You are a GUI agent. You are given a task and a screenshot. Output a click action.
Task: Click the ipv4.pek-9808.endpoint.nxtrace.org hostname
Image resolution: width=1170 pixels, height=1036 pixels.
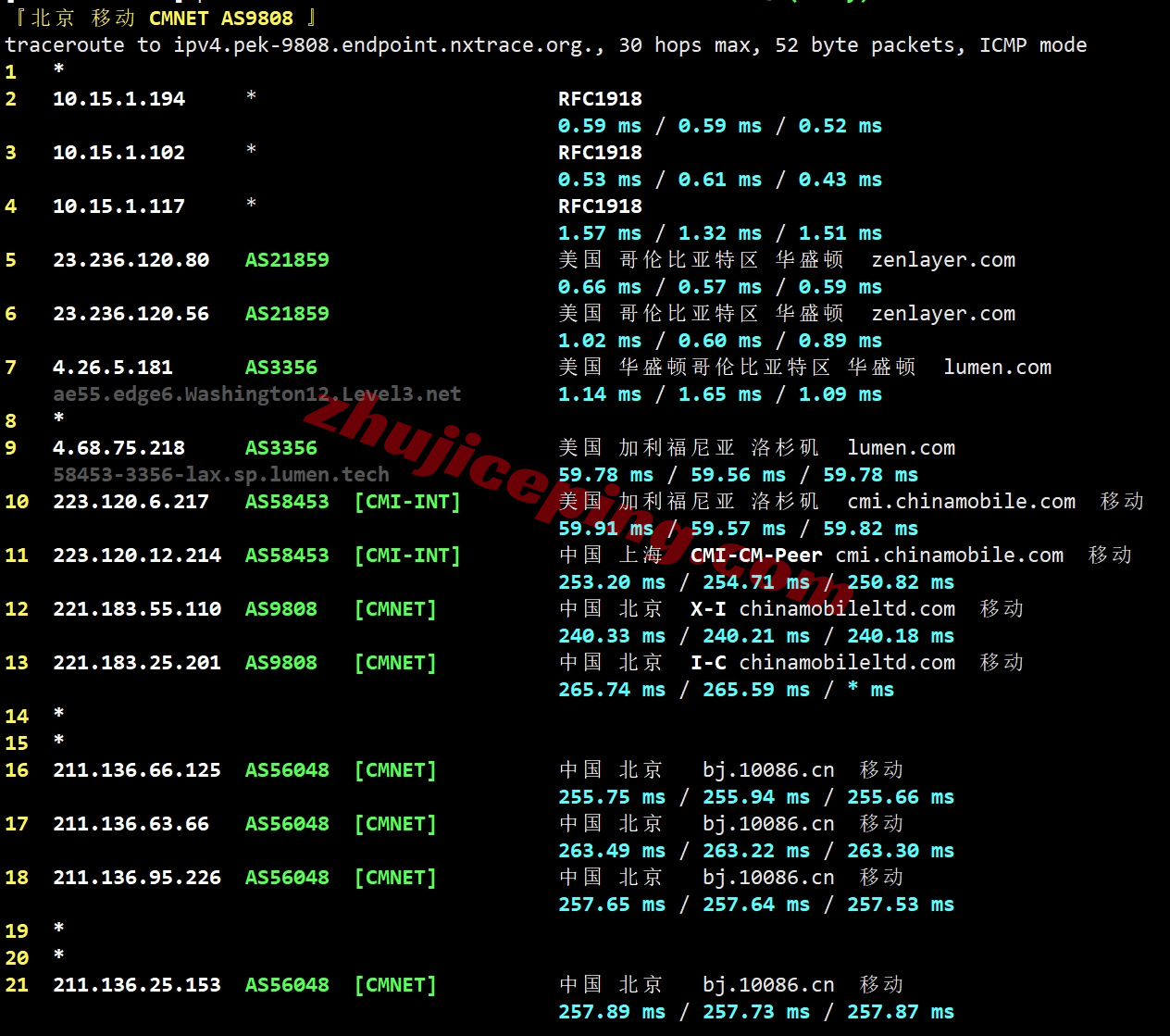(387, 45)
